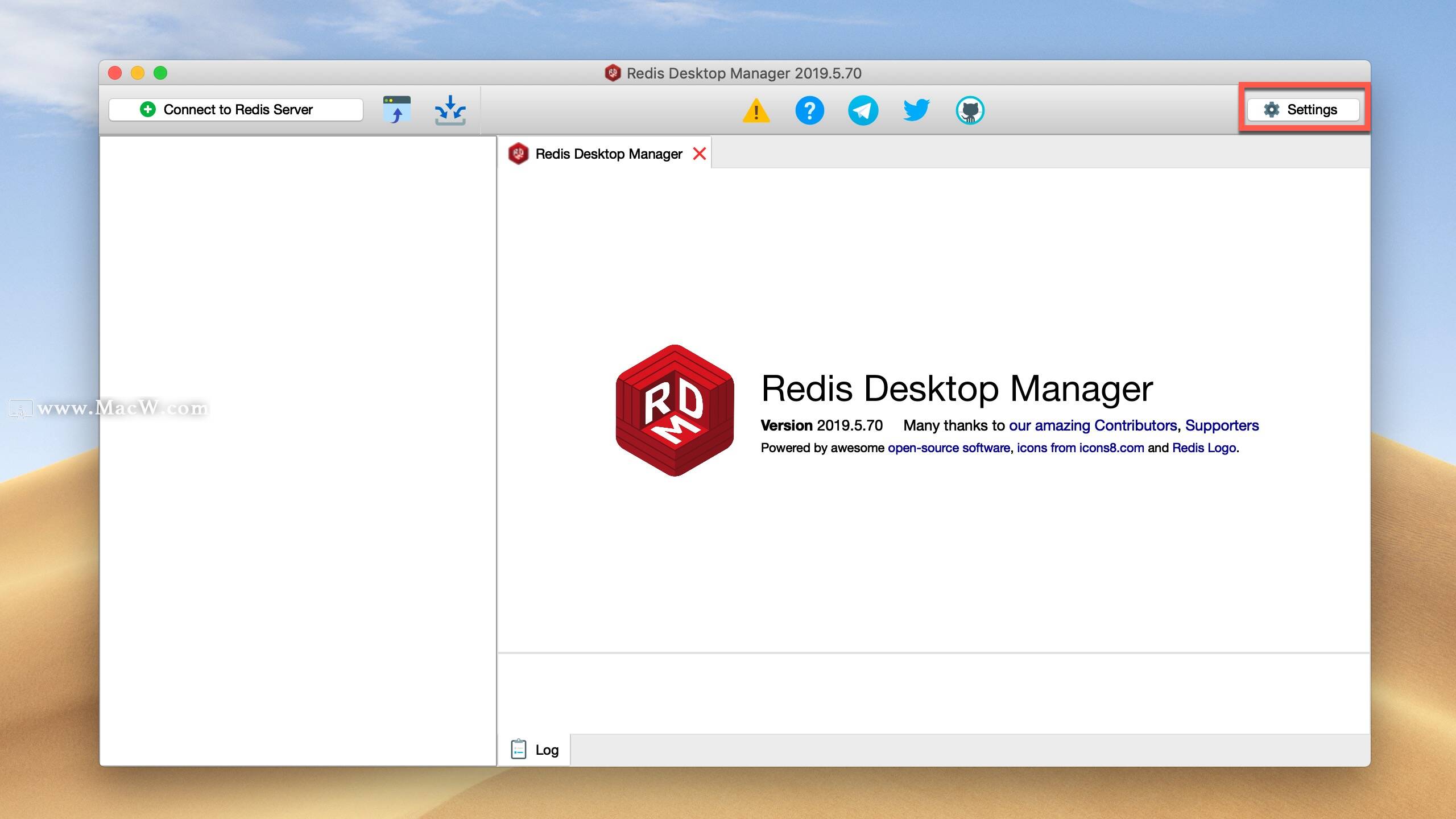Open the import connections icon in toolbar

click(x=449, y=110)
